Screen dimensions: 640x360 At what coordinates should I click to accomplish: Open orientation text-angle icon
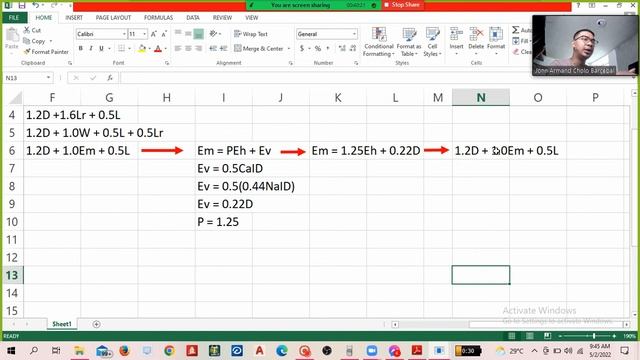[213, 34]
